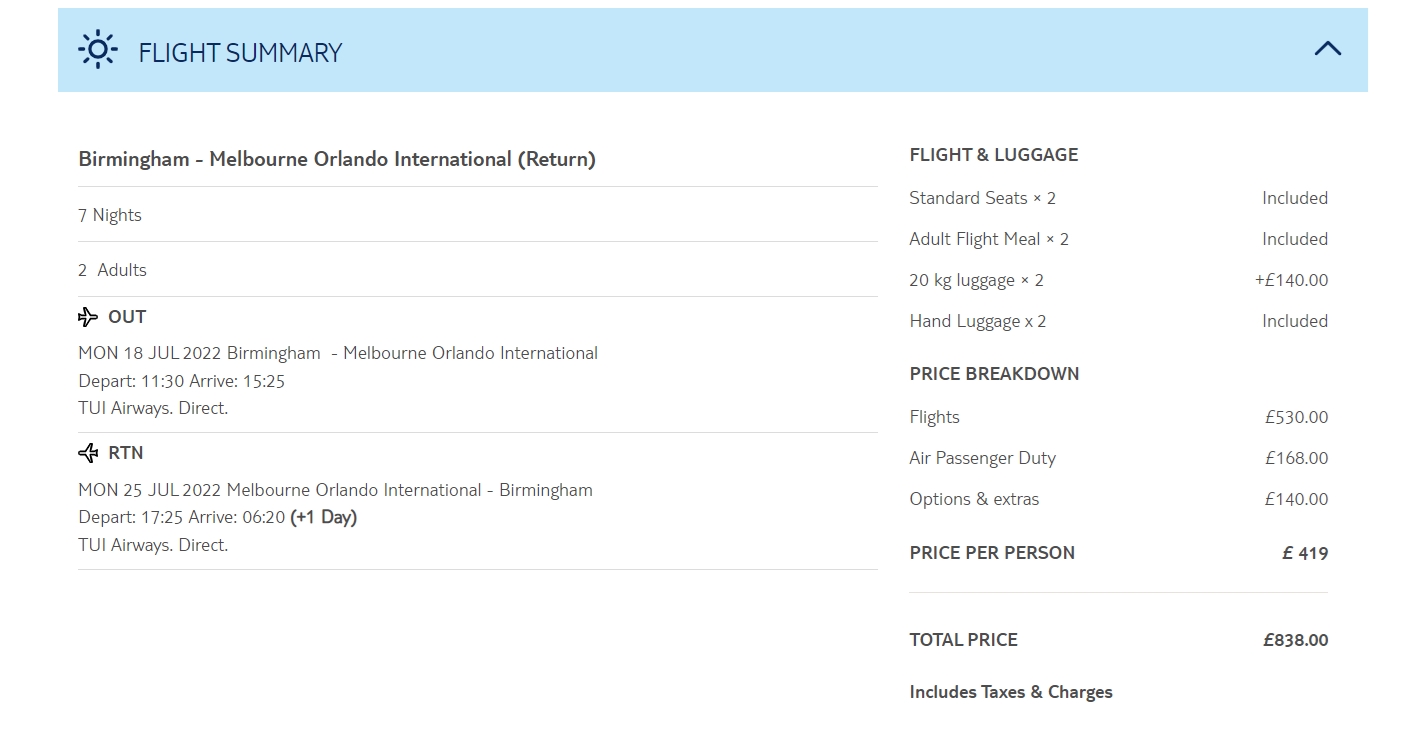Image resolution: width=1423 pixels, height=739 pixels.
Task: Click the Adult Flight Meal × 2 item
Action: pos(989,239)
